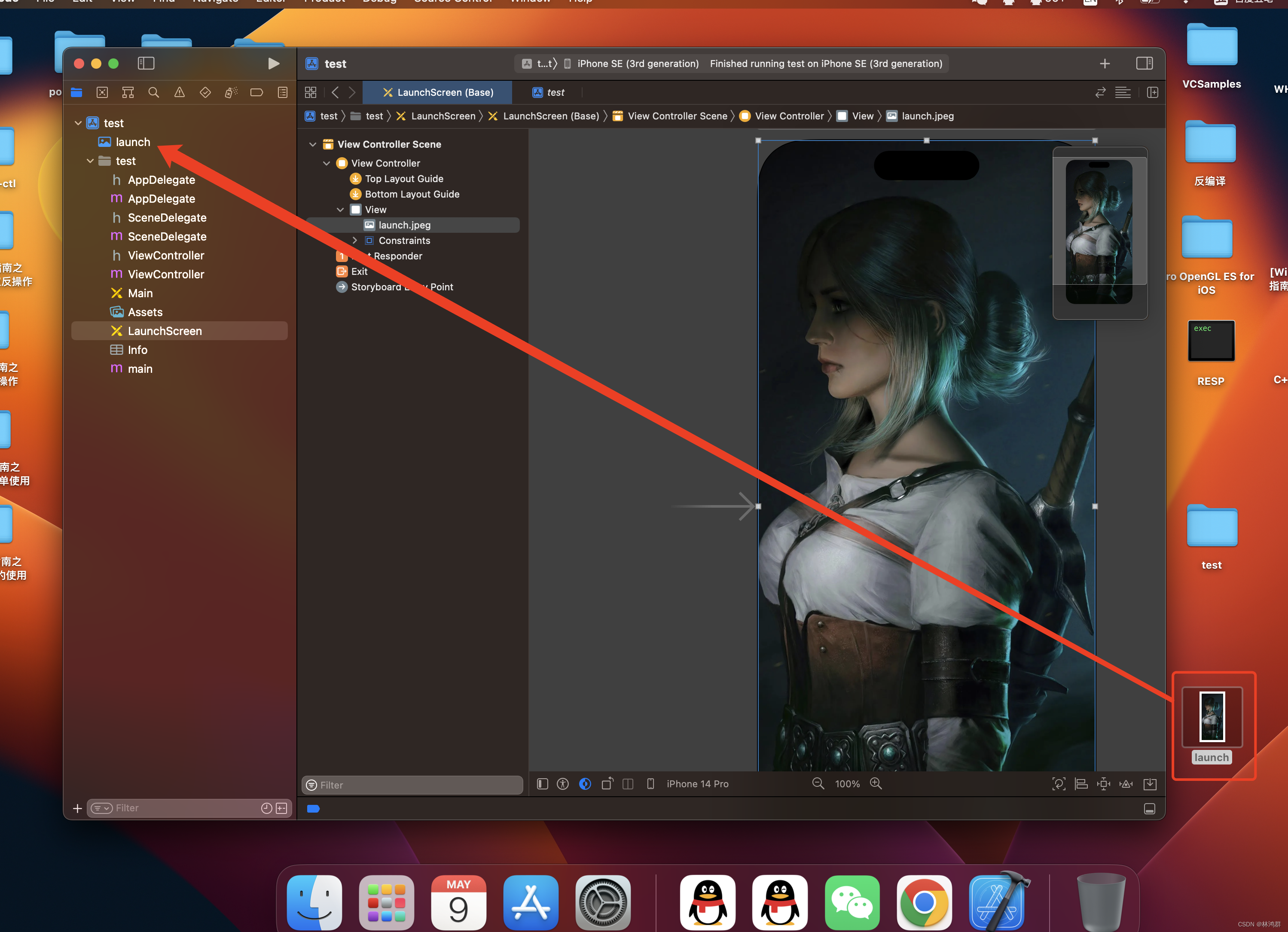Toggle source control status filter
1288x932 pixels.
click(282, 808)
